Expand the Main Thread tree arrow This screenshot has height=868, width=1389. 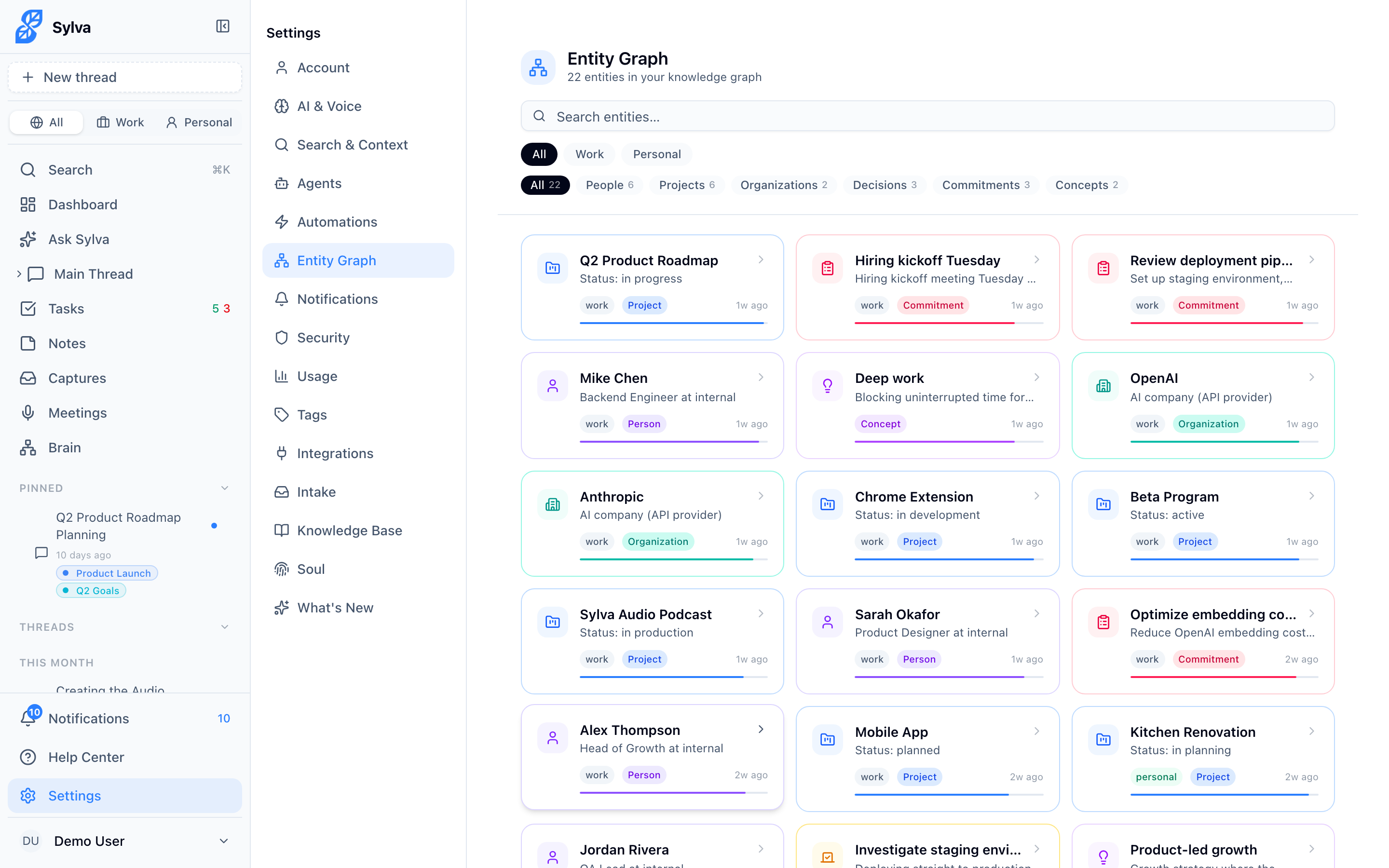[19, 274]
